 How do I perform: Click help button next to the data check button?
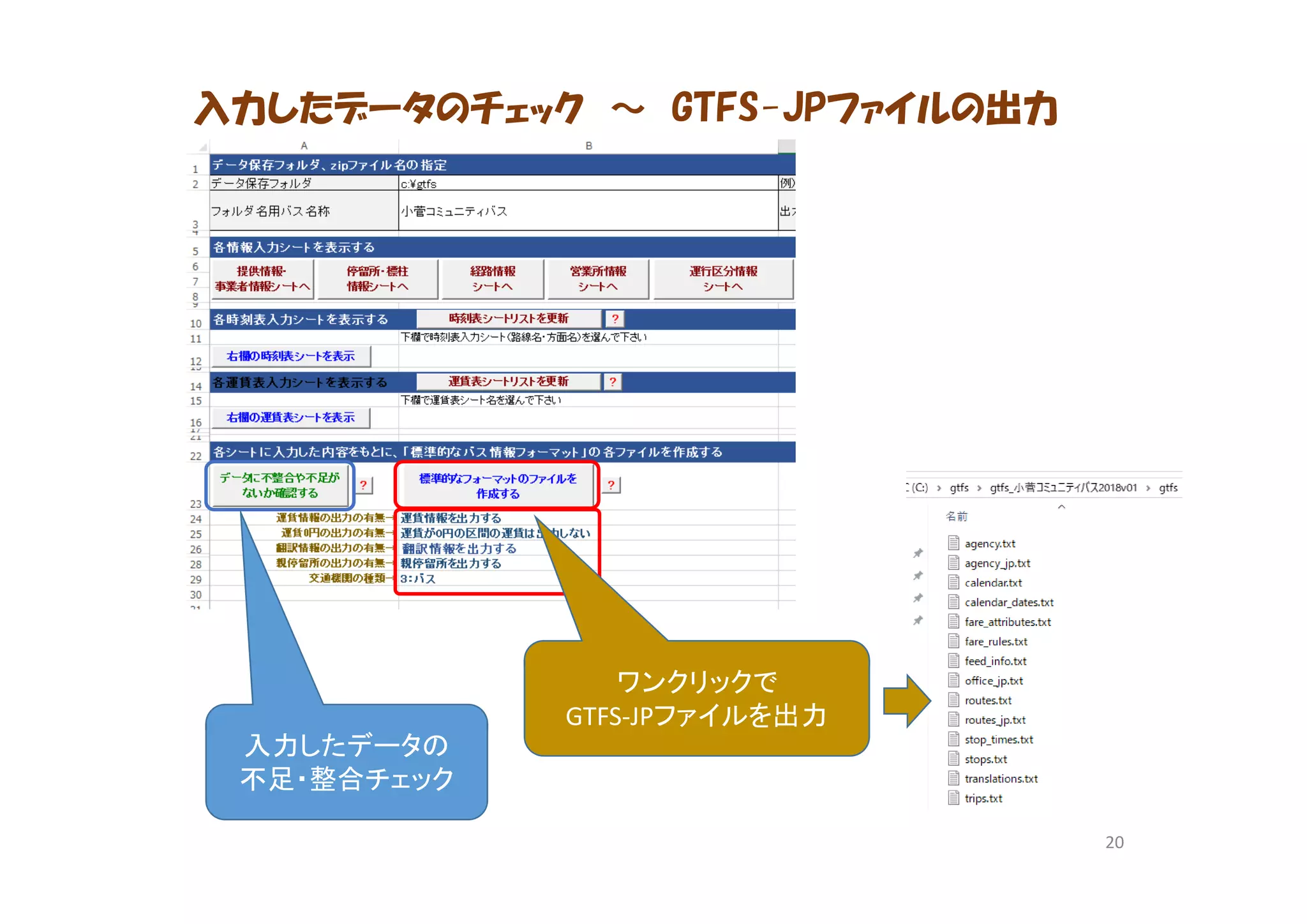(363, 485)
